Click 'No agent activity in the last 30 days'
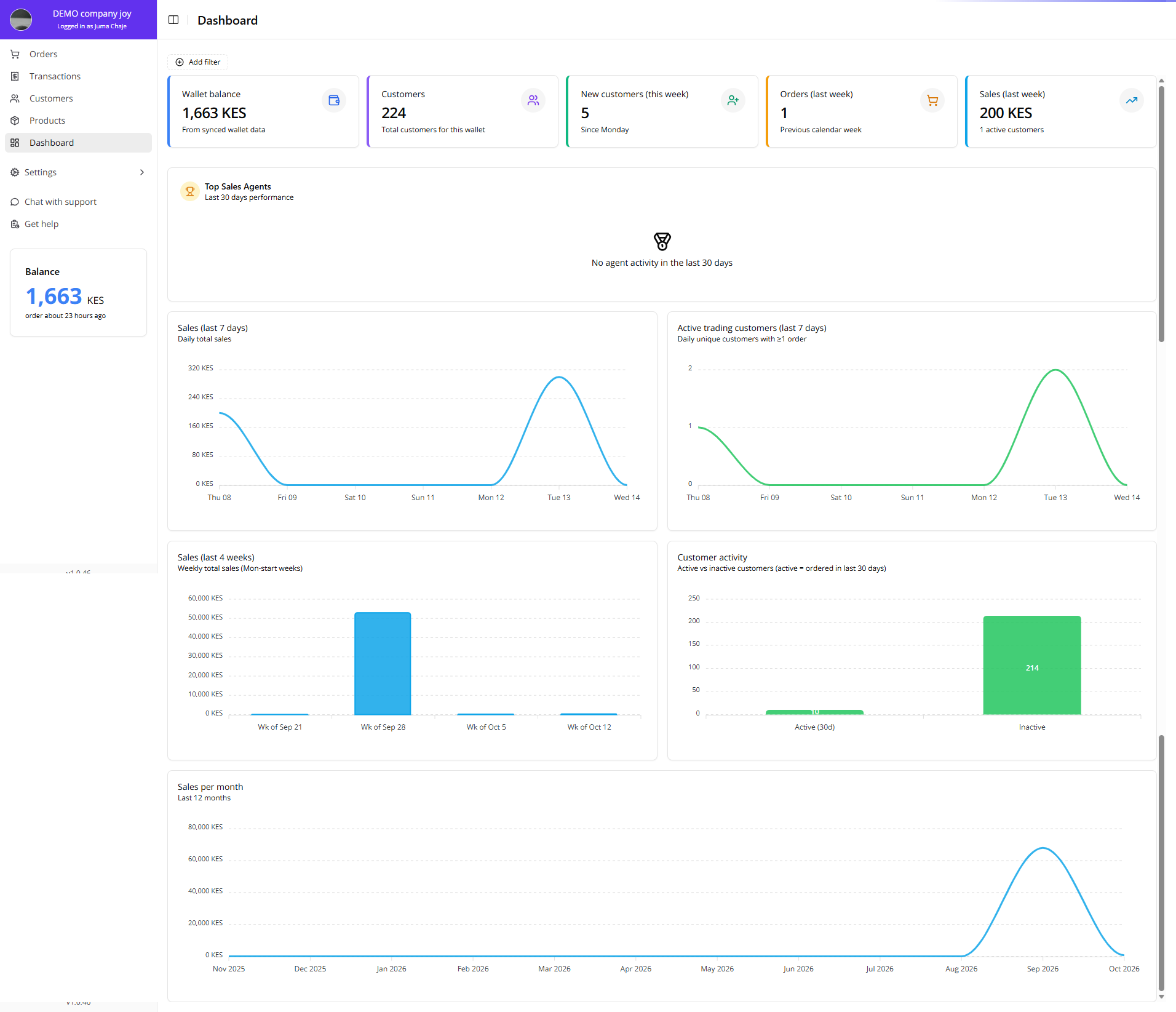Image resolution: width=1176 pixels, height=1012 pixels. tap(662, 263)
